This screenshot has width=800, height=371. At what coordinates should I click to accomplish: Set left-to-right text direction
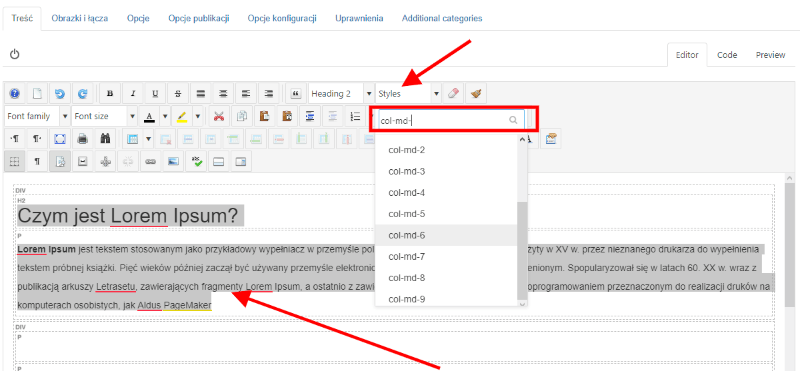[14, 139]
